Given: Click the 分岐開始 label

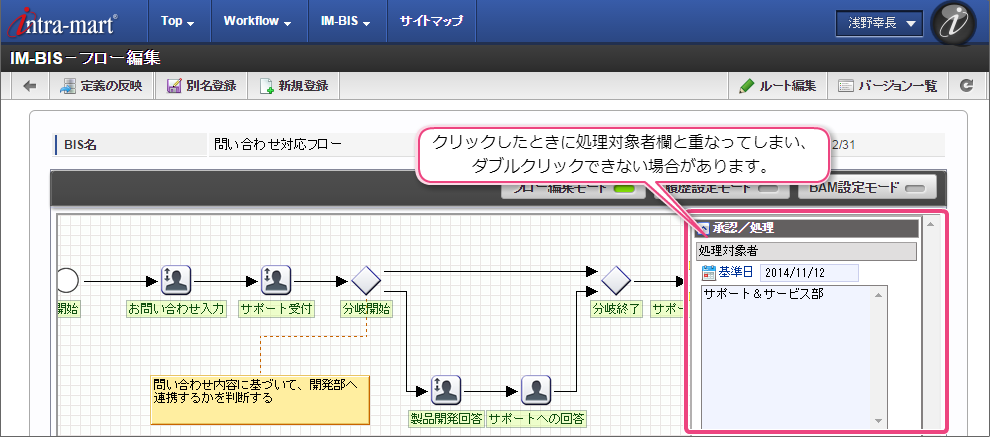Looking at the screenshot, I should [x=366, y=310].
